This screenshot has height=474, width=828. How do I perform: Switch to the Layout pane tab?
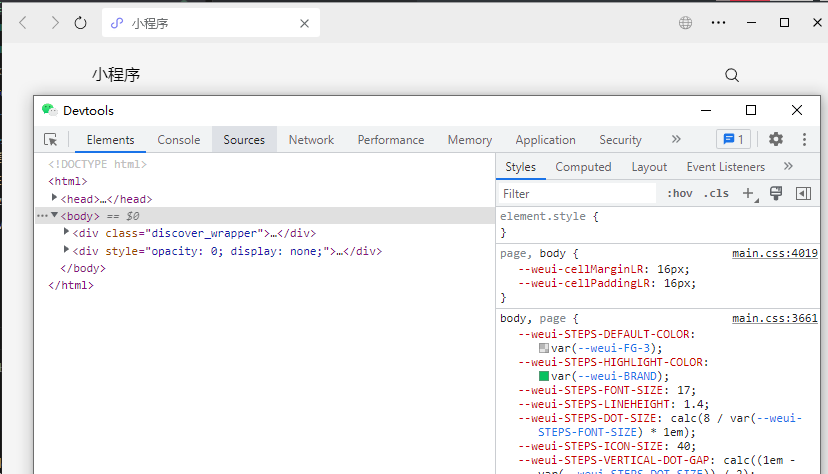(649, 167)
